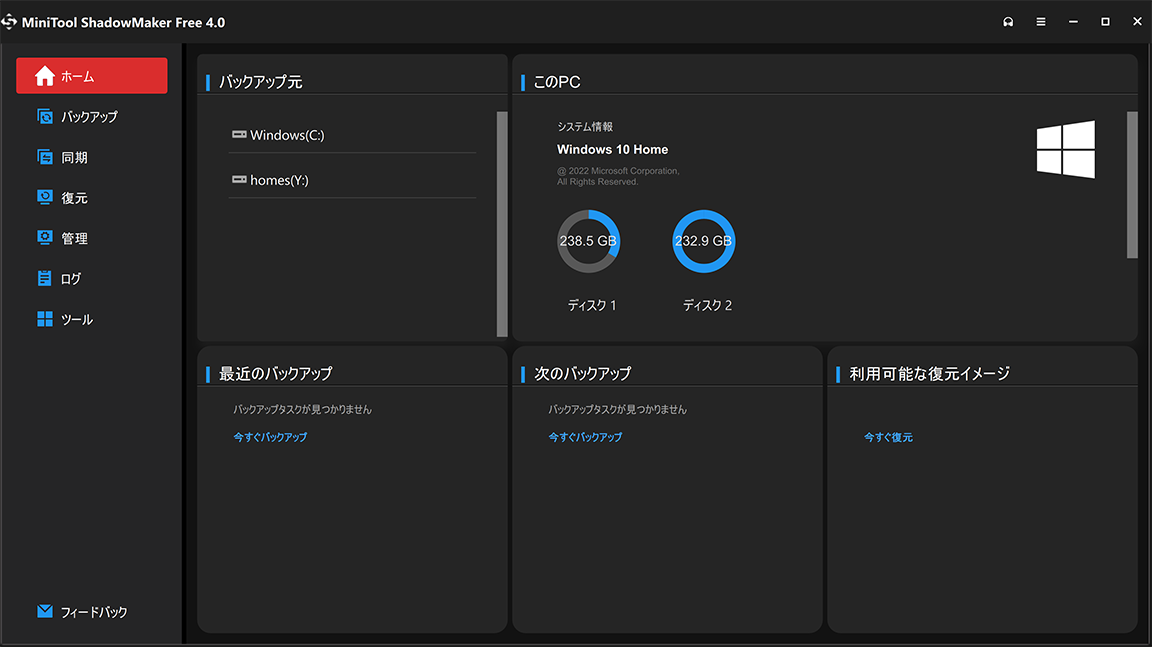
Task: Click the Disk 2 232.9 GB usage ring
Action: (704, 242)
